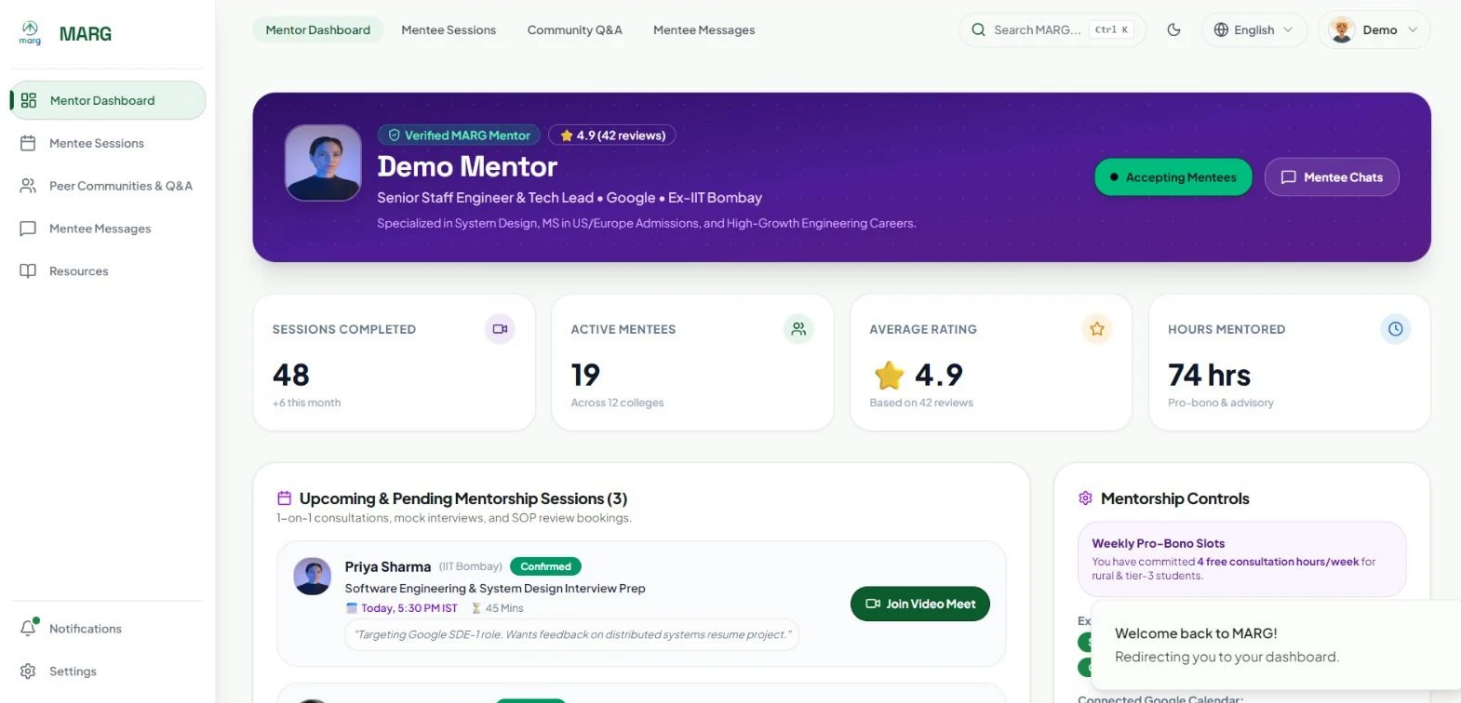Open Mentee Chats button
1461x703 pixels.
[x=1332, y=177]
